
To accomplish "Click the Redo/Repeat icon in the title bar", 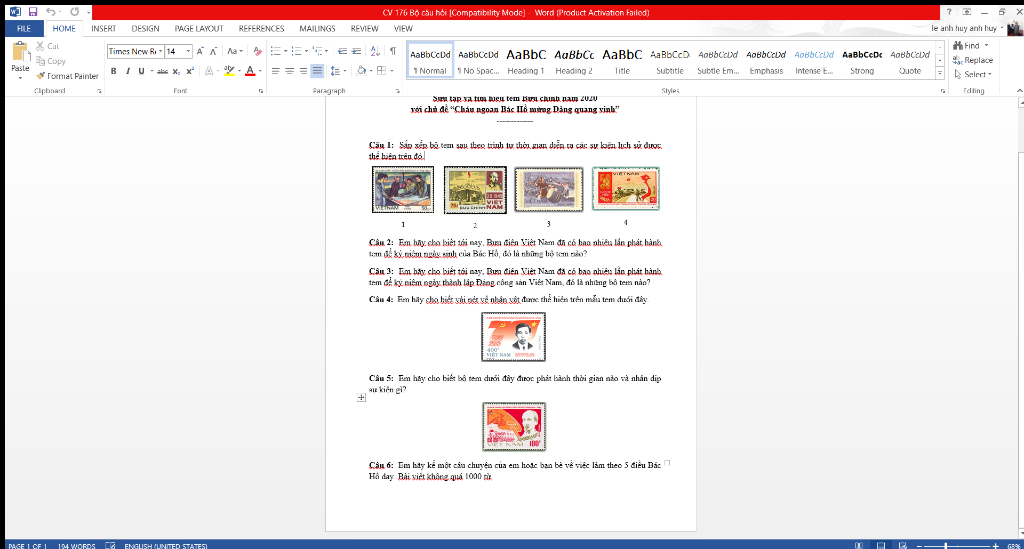I will pyautogui.click(x=74, y=12).
